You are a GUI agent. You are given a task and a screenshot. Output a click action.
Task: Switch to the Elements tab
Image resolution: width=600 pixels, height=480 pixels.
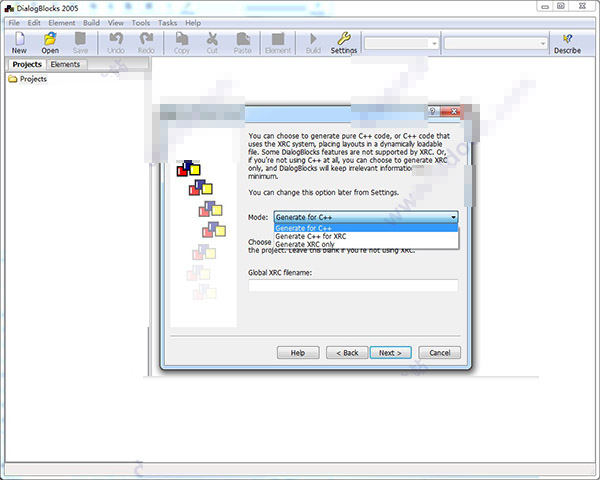(x=65, y=64)
